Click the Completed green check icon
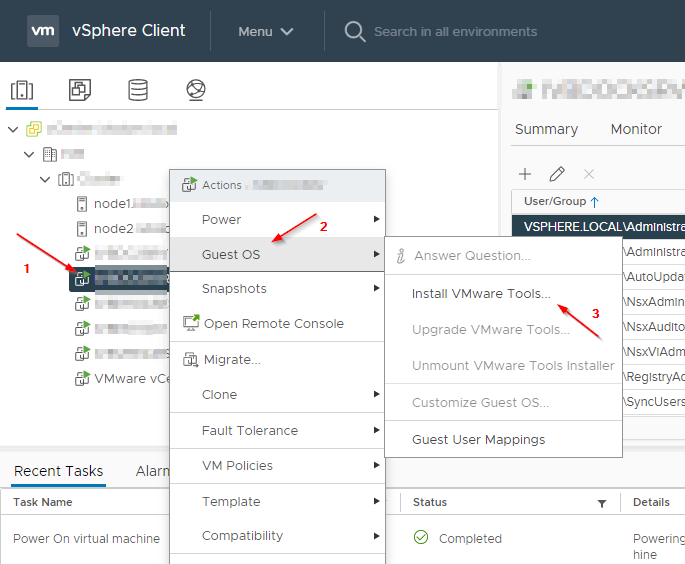 [x=421, y=537]
